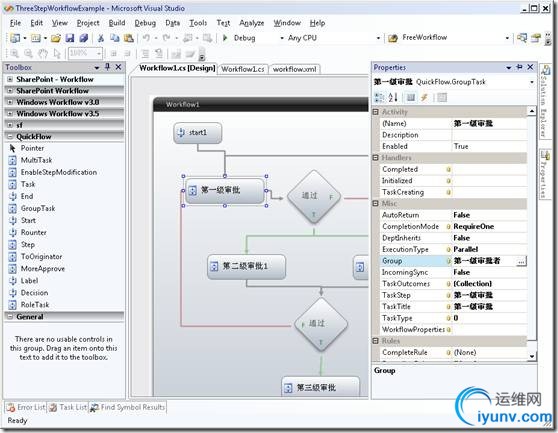
Task: Collapse the Activity property category
Action: 375,112
